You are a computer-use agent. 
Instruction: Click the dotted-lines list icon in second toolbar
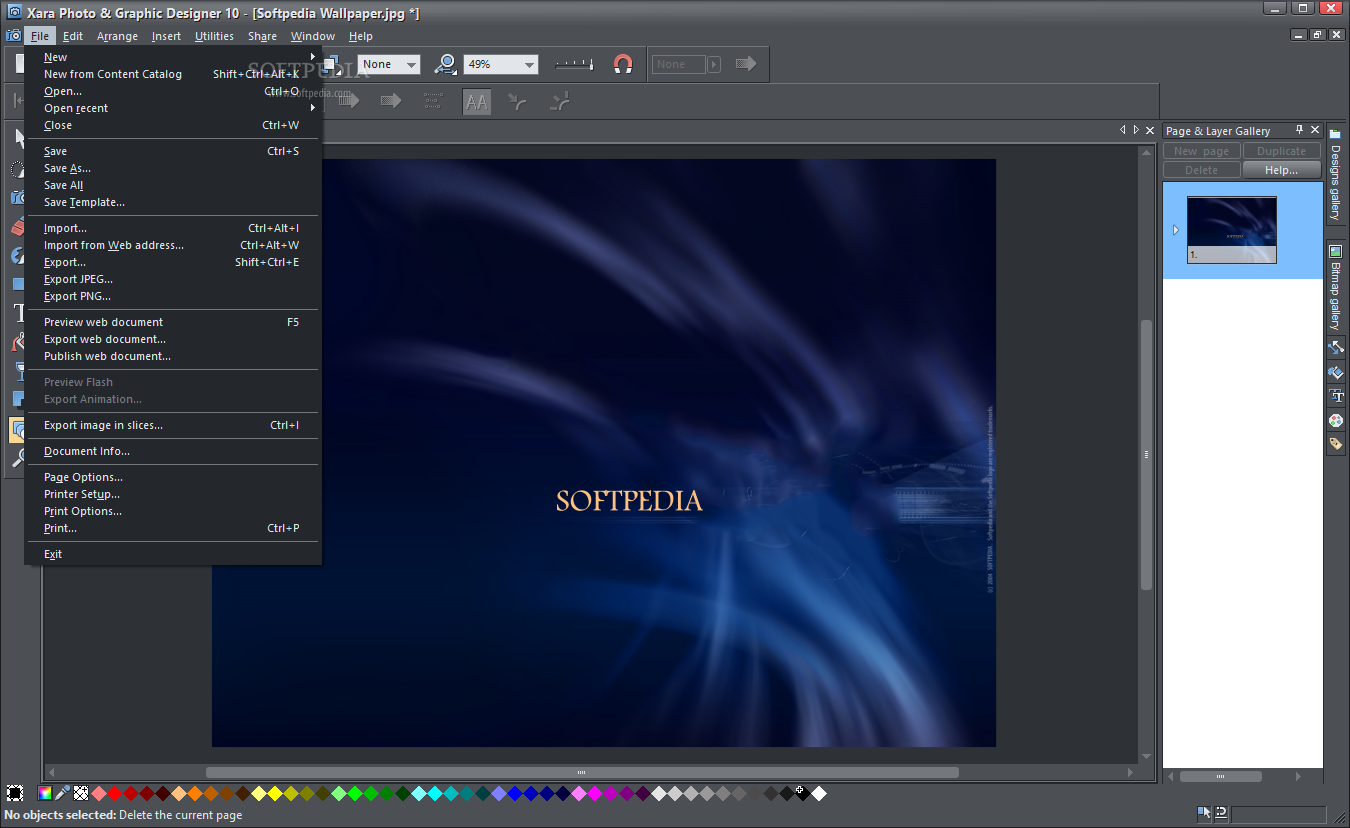click(x=433, y=101)
